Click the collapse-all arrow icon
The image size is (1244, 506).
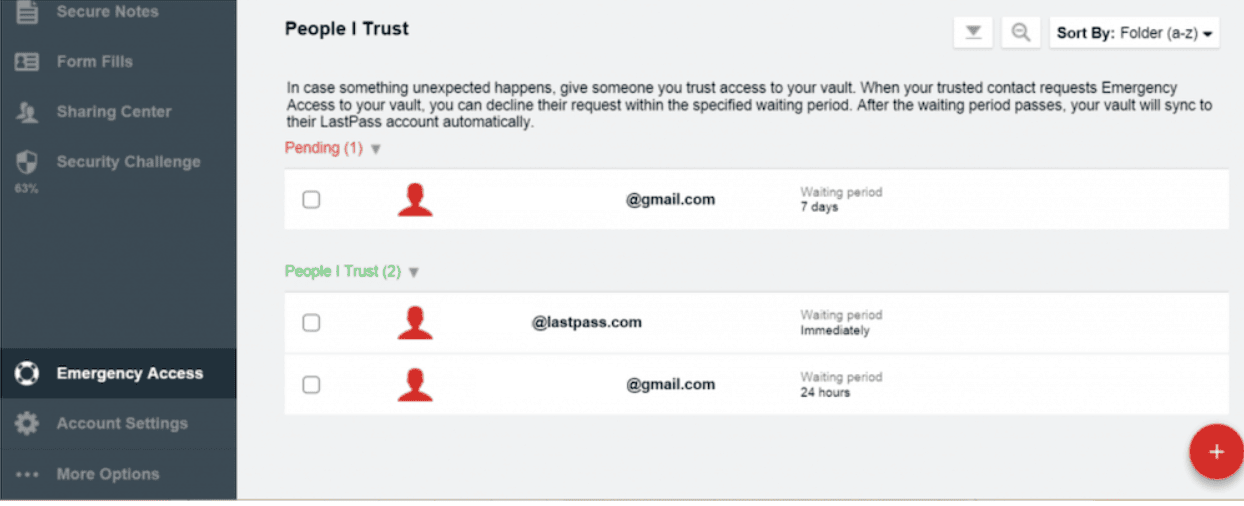pos(972,32)
